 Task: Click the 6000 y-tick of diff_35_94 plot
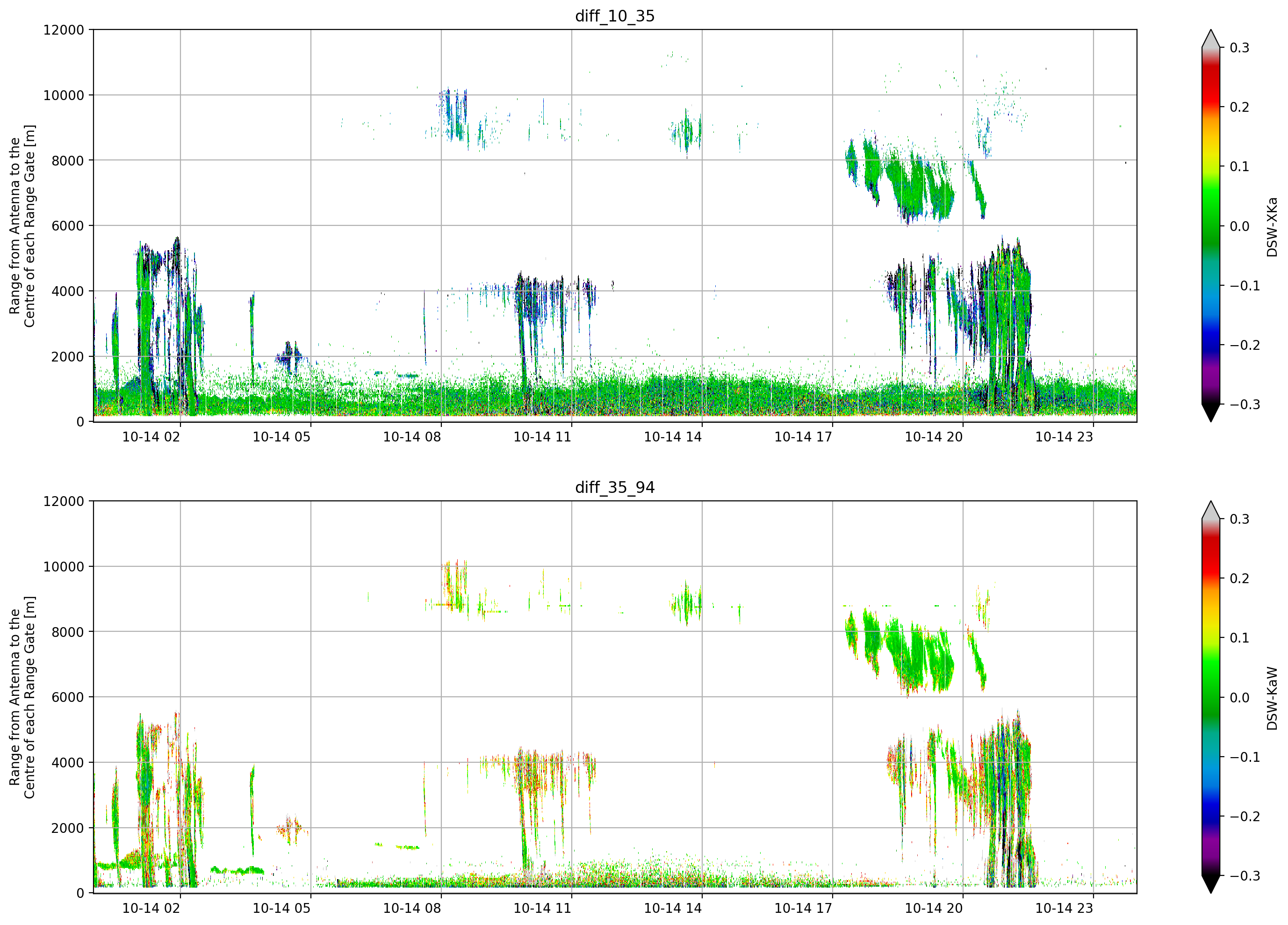(68, 698)
